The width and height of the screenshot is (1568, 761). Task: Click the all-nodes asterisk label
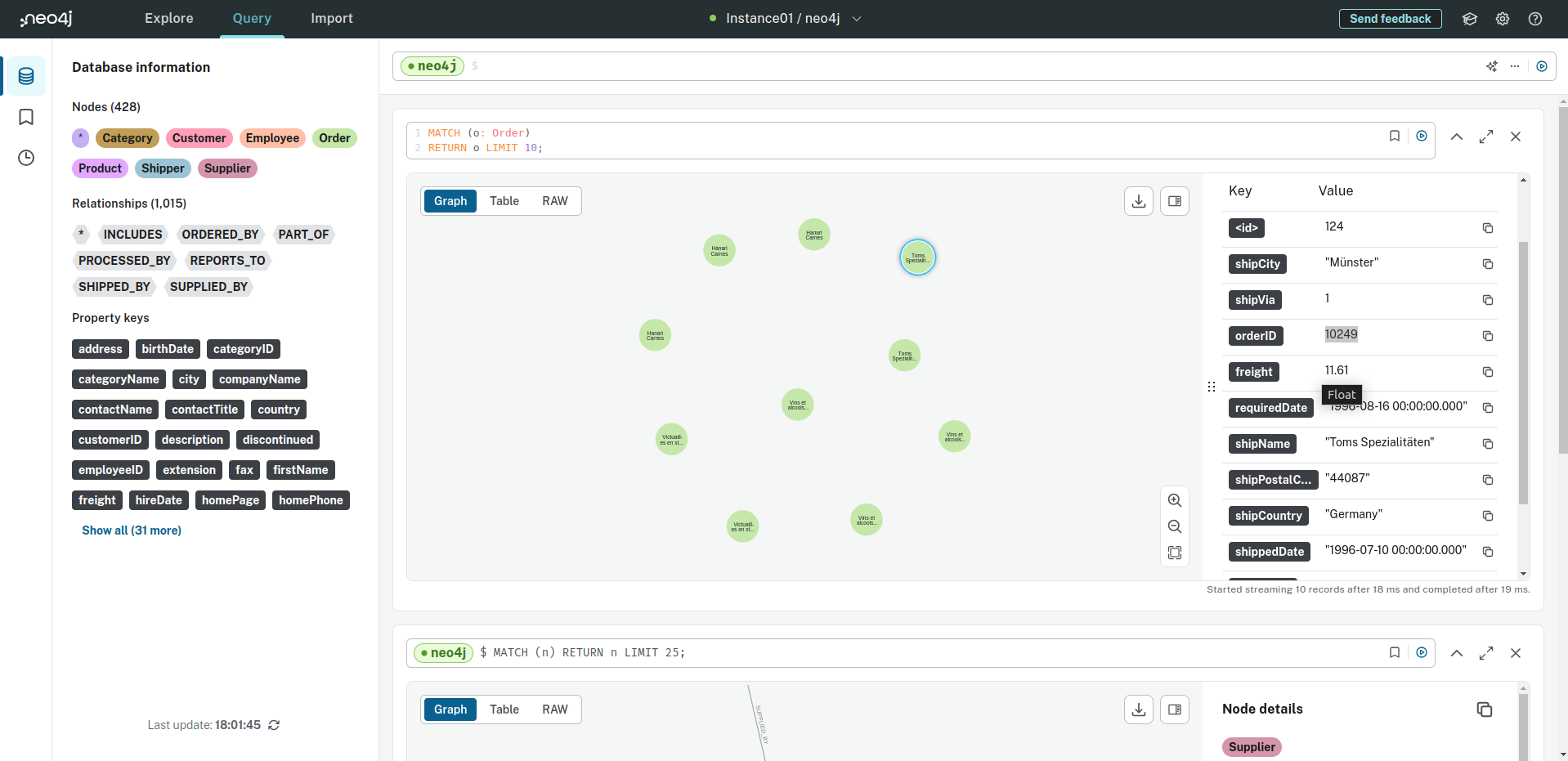(x=80, y=138)
